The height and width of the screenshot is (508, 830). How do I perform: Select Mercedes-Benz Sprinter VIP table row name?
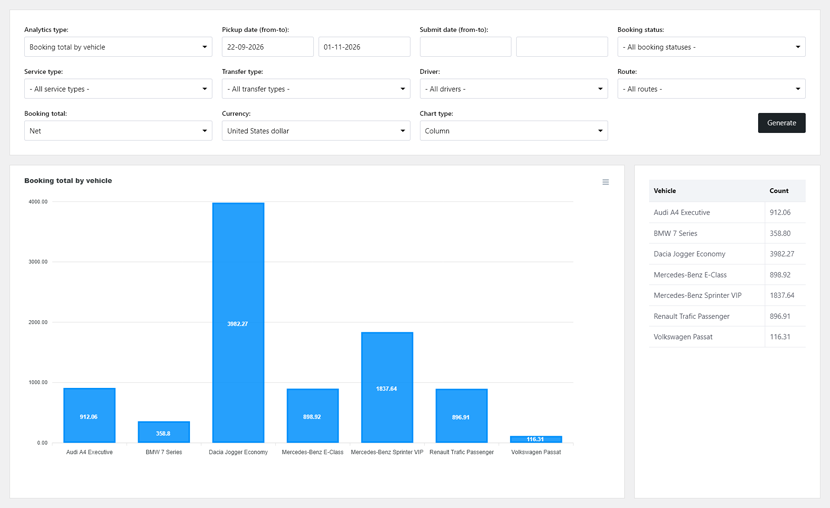pyautogui.click(x=698, y=295)
